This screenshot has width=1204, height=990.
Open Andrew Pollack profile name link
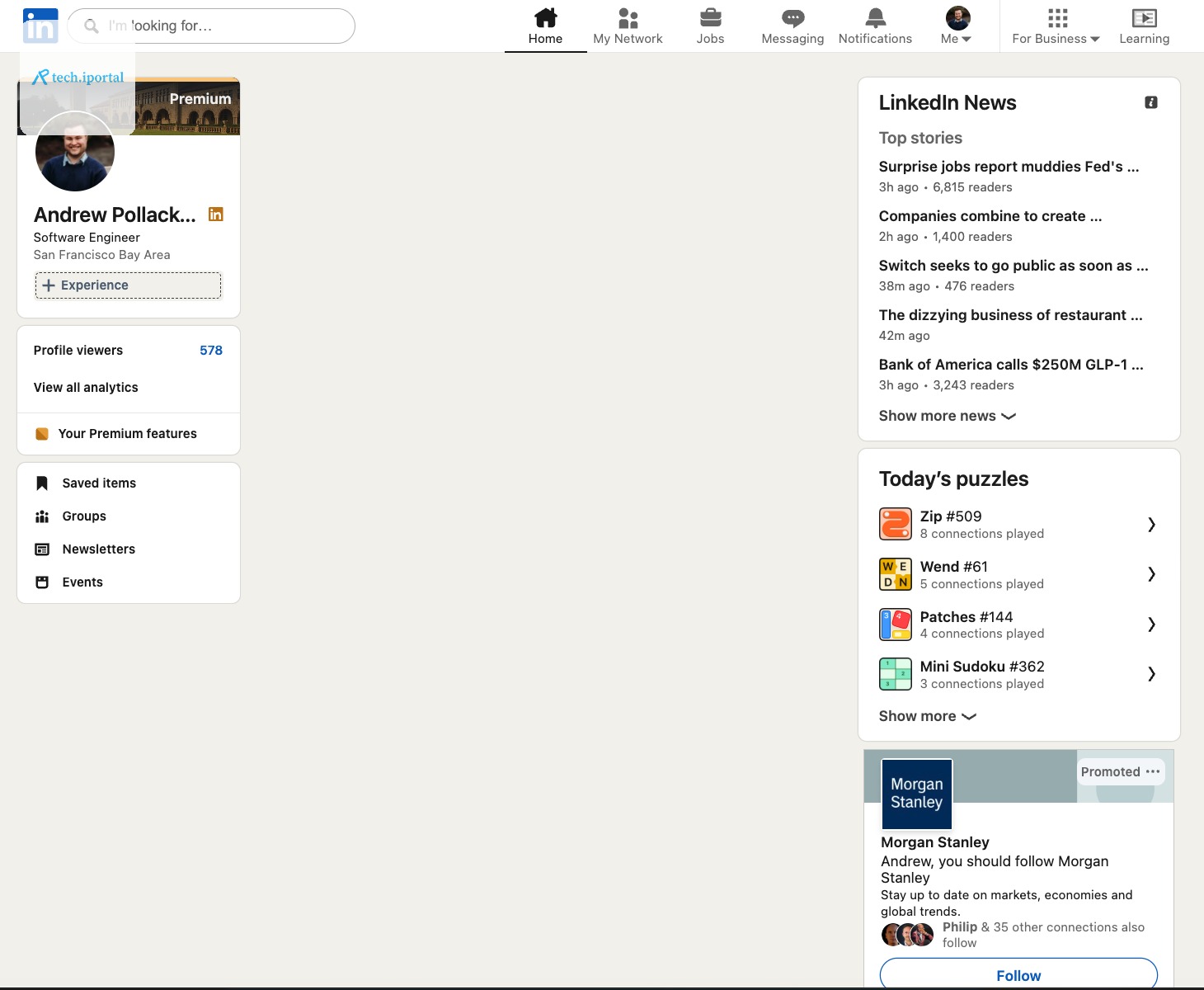point(115,214)
